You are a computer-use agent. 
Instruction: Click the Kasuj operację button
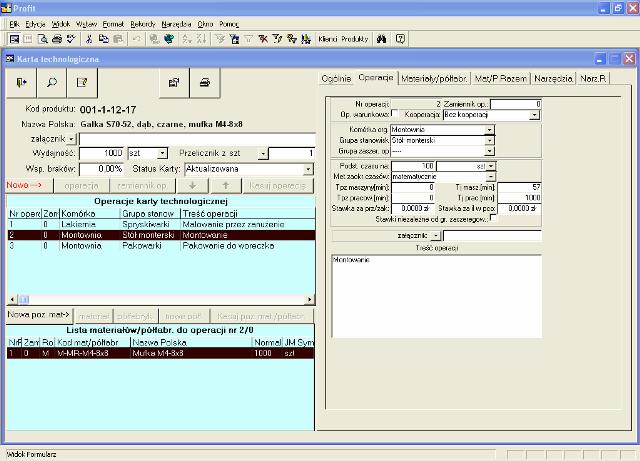278,186
